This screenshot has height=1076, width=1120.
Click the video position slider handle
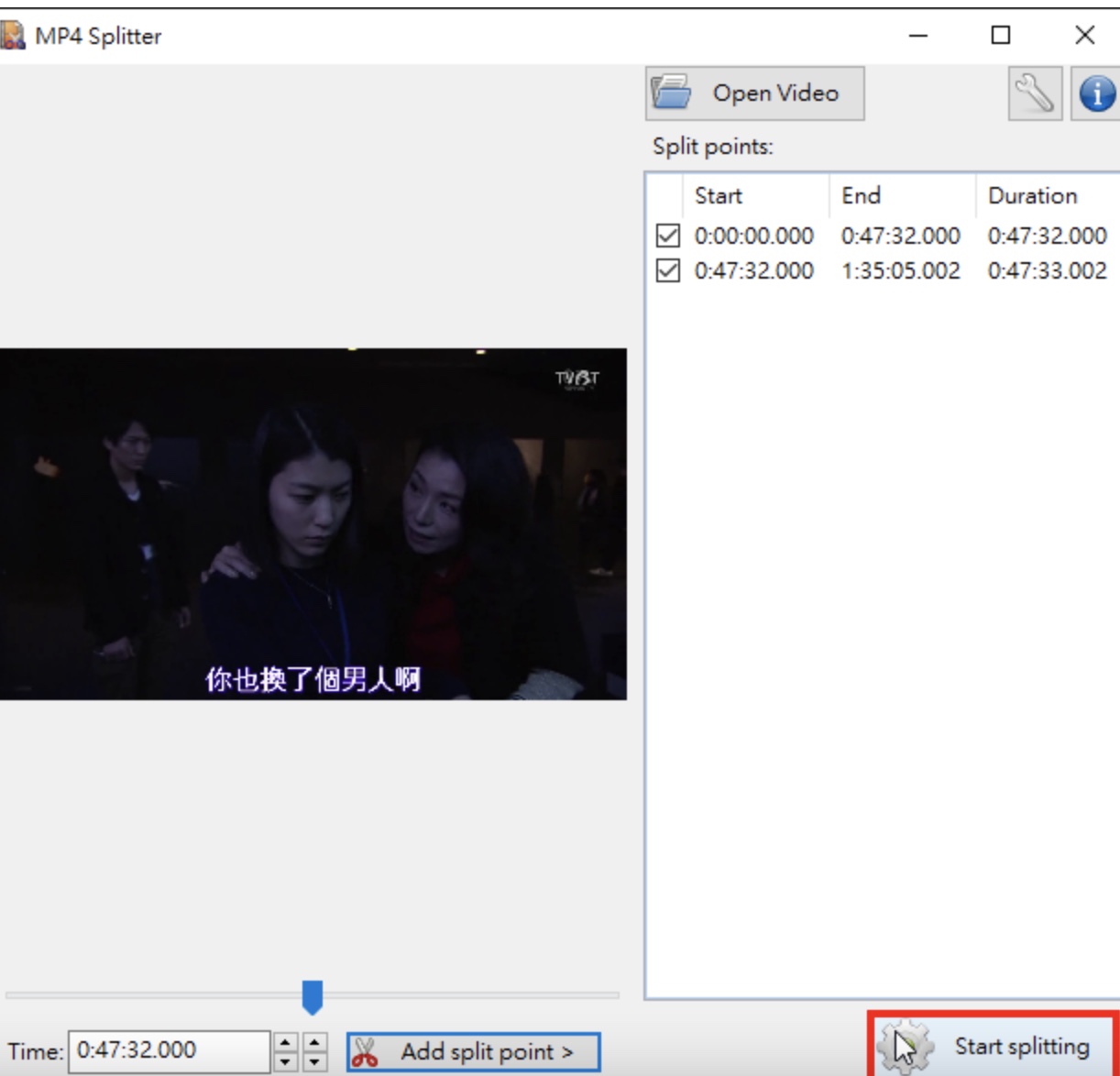point(313,997)
